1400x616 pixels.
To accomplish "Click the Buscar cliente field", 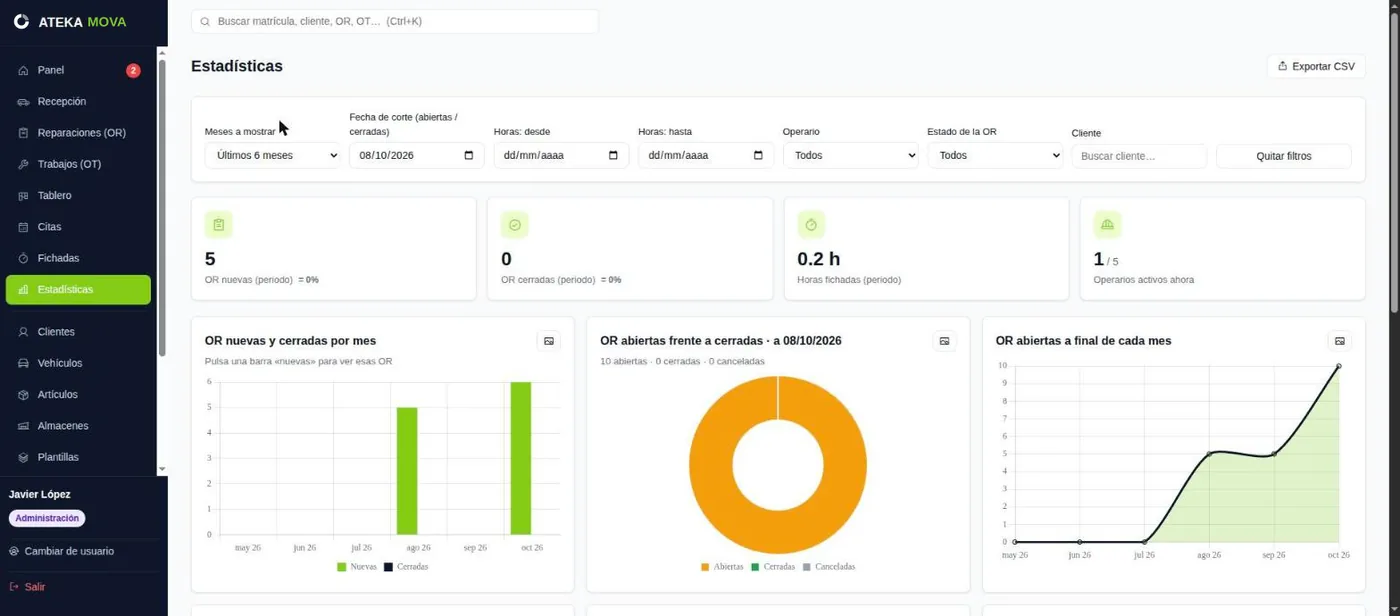I will (x=1139, y=156).
